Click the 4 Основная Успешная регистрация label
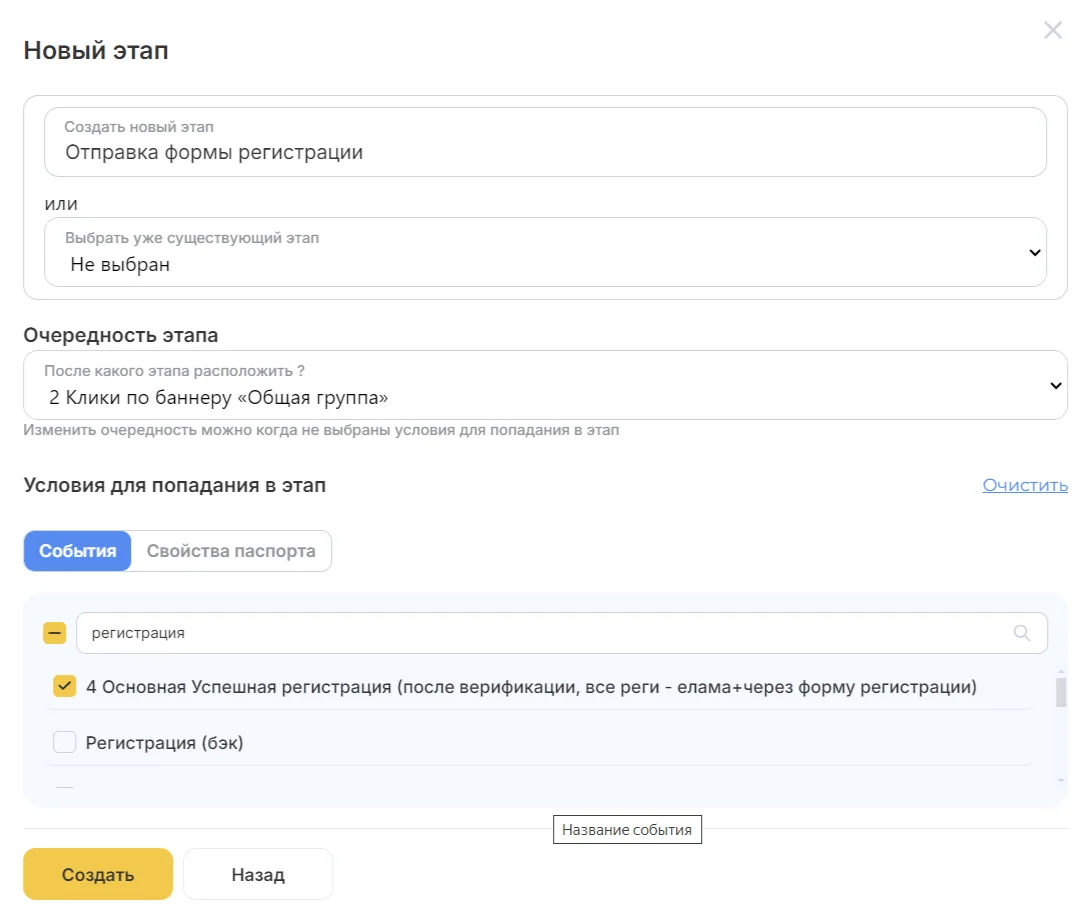 (x=531, y=687)
